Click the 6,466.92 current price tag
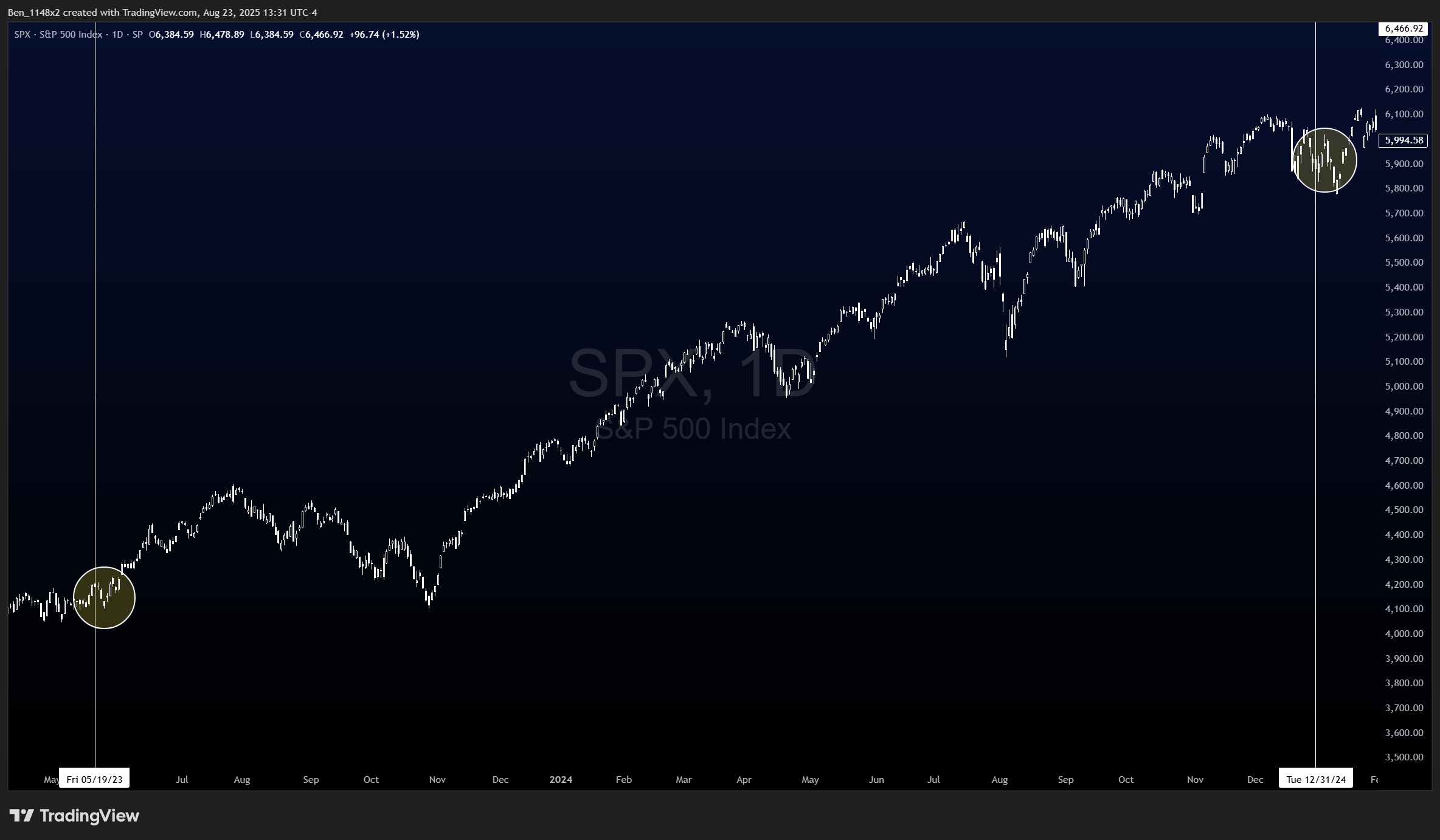This screenshot has width=1440, height=840. (x=1404, y=29)
